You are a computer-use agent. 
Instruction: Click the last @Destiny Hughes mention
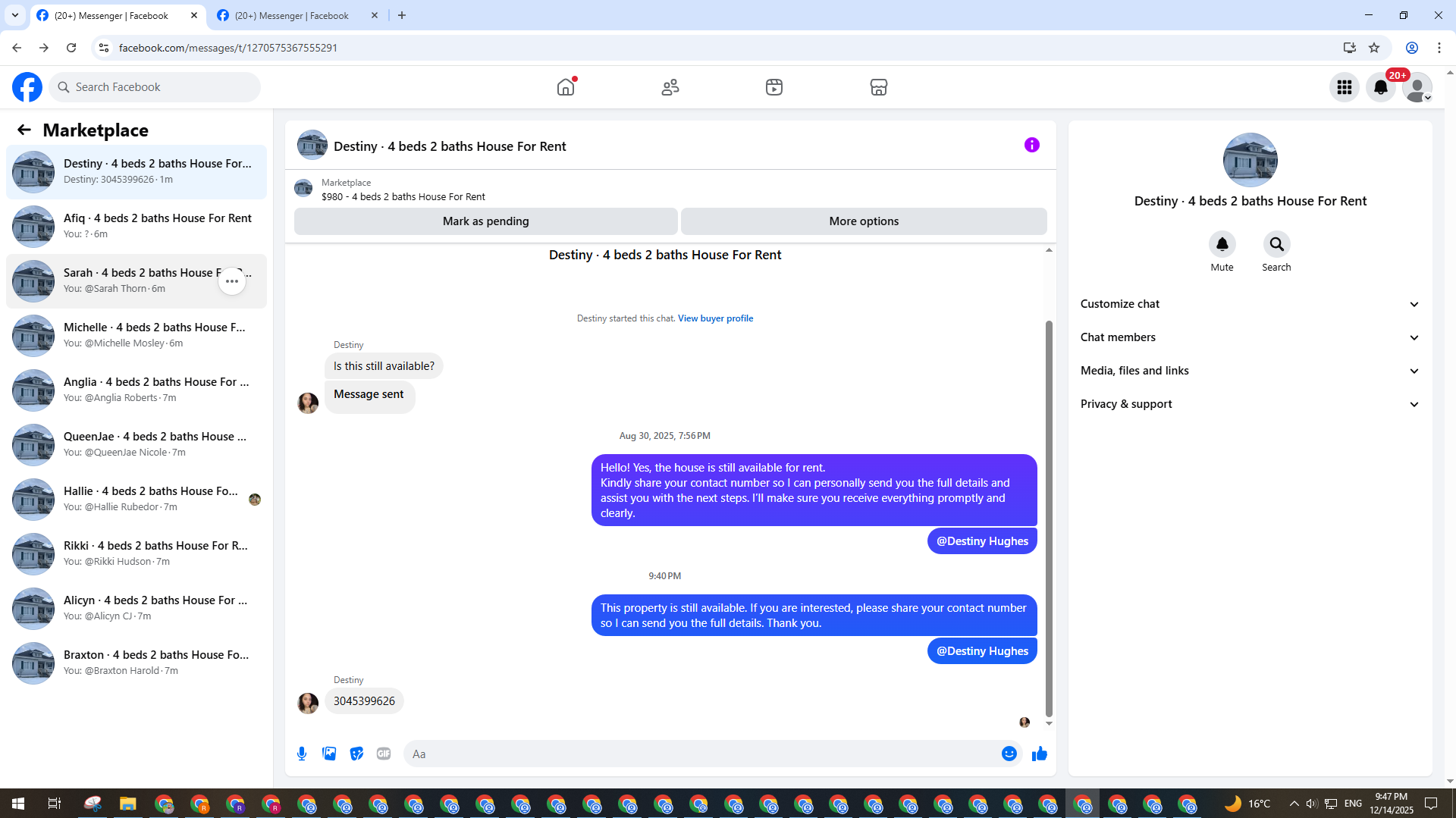pyautogui.click(x=982, y=651)
